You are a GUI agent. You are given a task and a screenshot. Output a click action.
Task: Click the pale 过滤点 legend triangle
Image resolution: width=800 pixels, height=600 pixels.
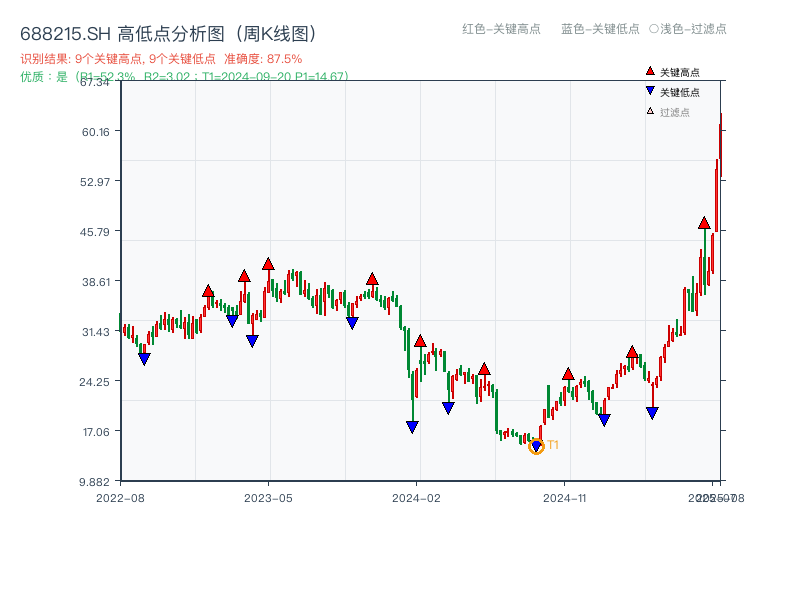pyautogui.click(x=650, y=111)
